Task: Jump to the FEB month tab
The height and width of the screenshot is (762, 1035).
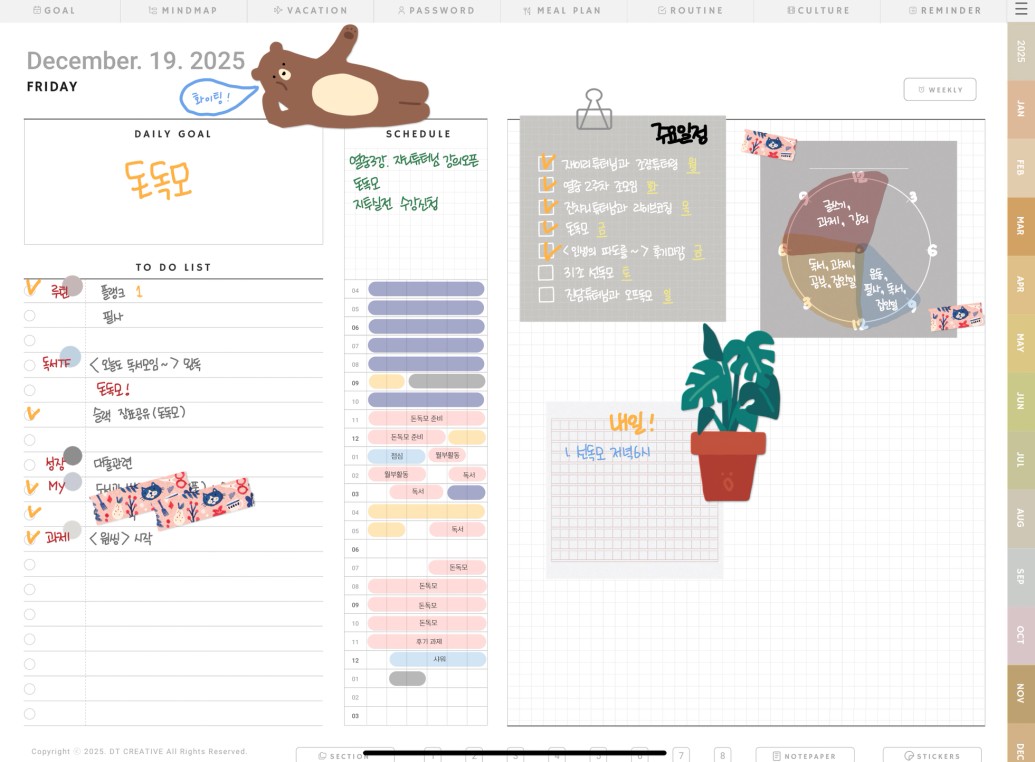Action: click(1020, 168)
